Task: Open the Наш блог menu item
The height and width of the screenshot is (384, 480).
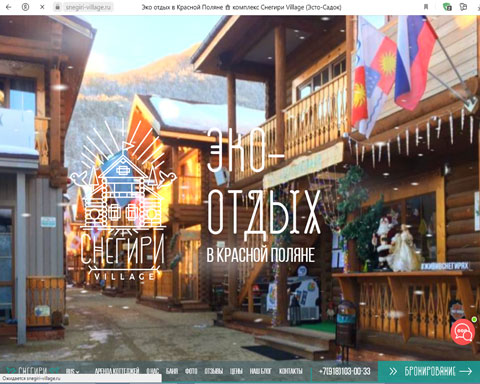Action: 261,371
